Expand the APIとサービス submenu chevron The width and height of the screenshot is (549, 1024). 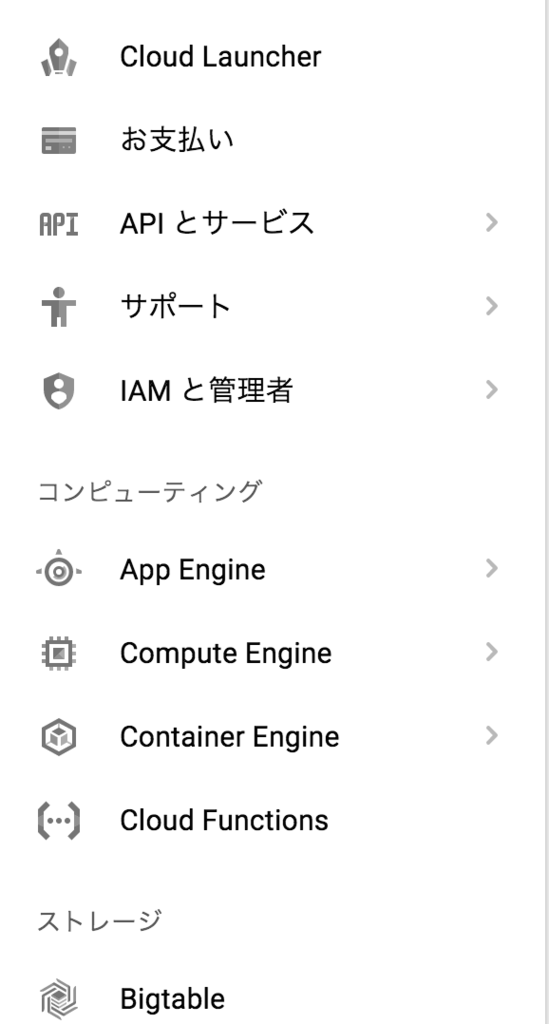[x=492, y=223]
